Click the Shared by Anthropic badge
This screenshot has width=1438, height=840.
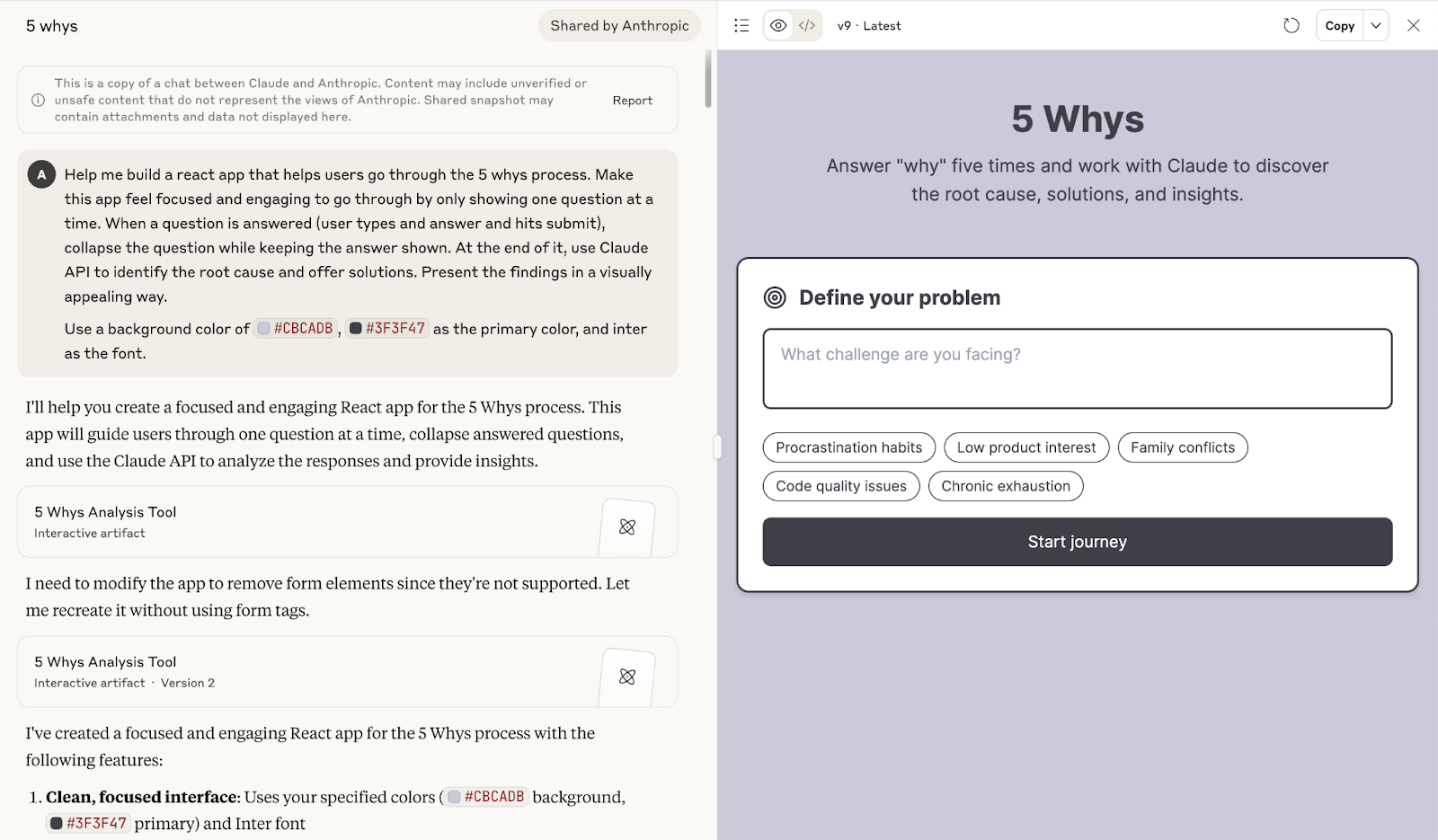[619, 25]
